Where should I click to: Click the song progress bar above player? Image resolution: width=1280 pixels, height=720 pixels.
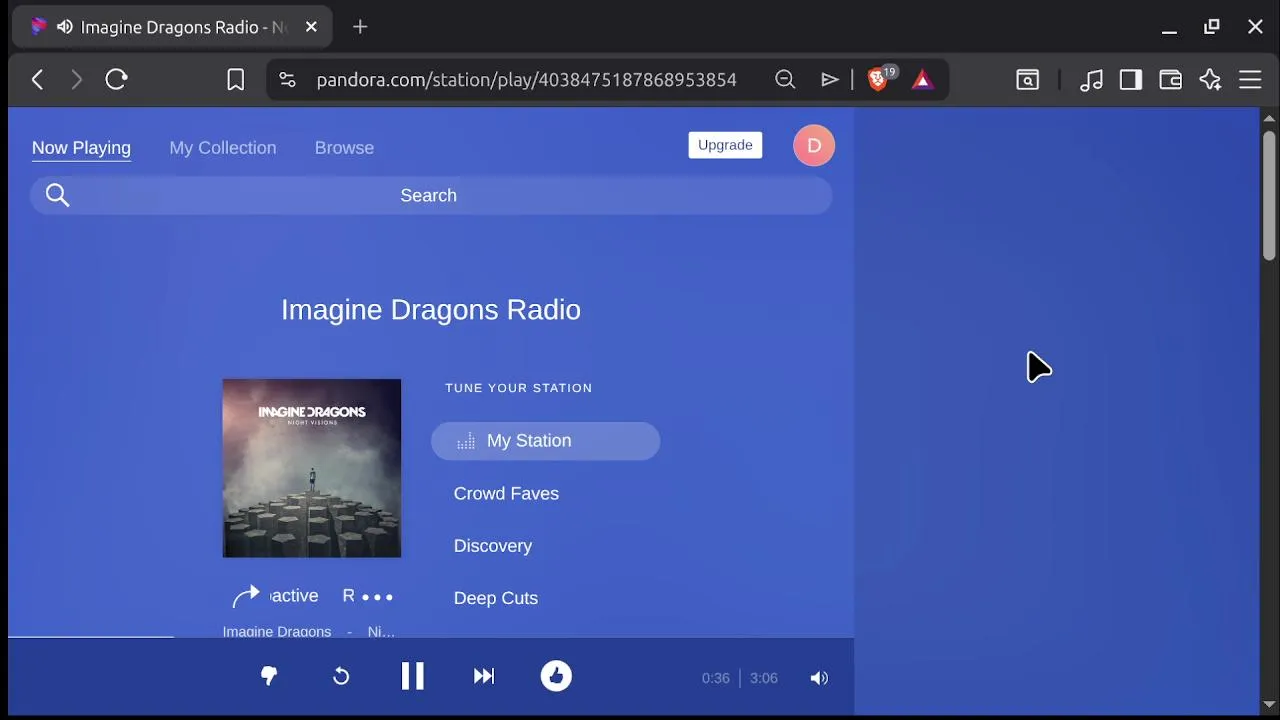[x=431, y=637]
